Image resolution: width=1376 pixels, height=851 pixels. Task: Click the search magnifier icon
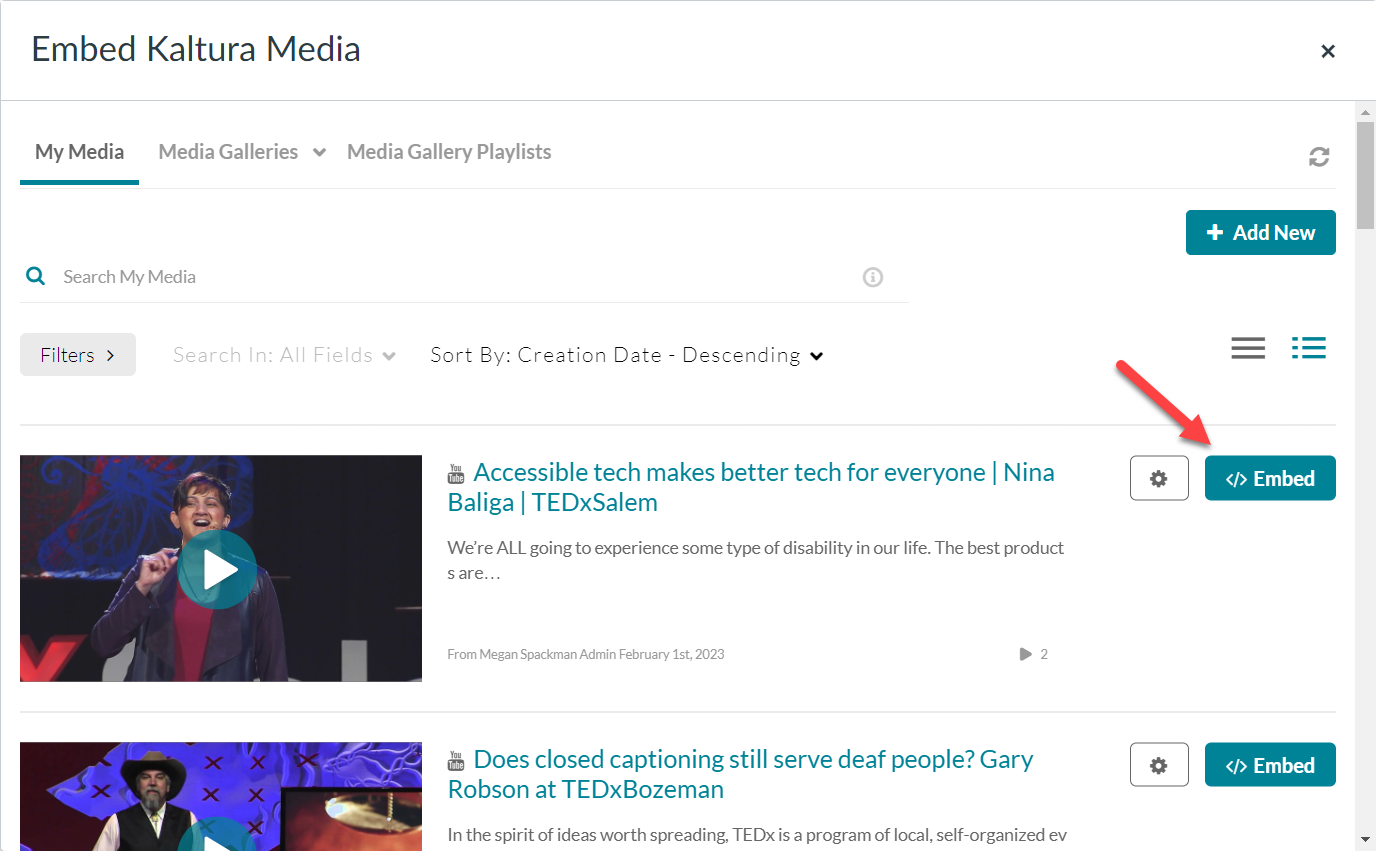[36, 276]
